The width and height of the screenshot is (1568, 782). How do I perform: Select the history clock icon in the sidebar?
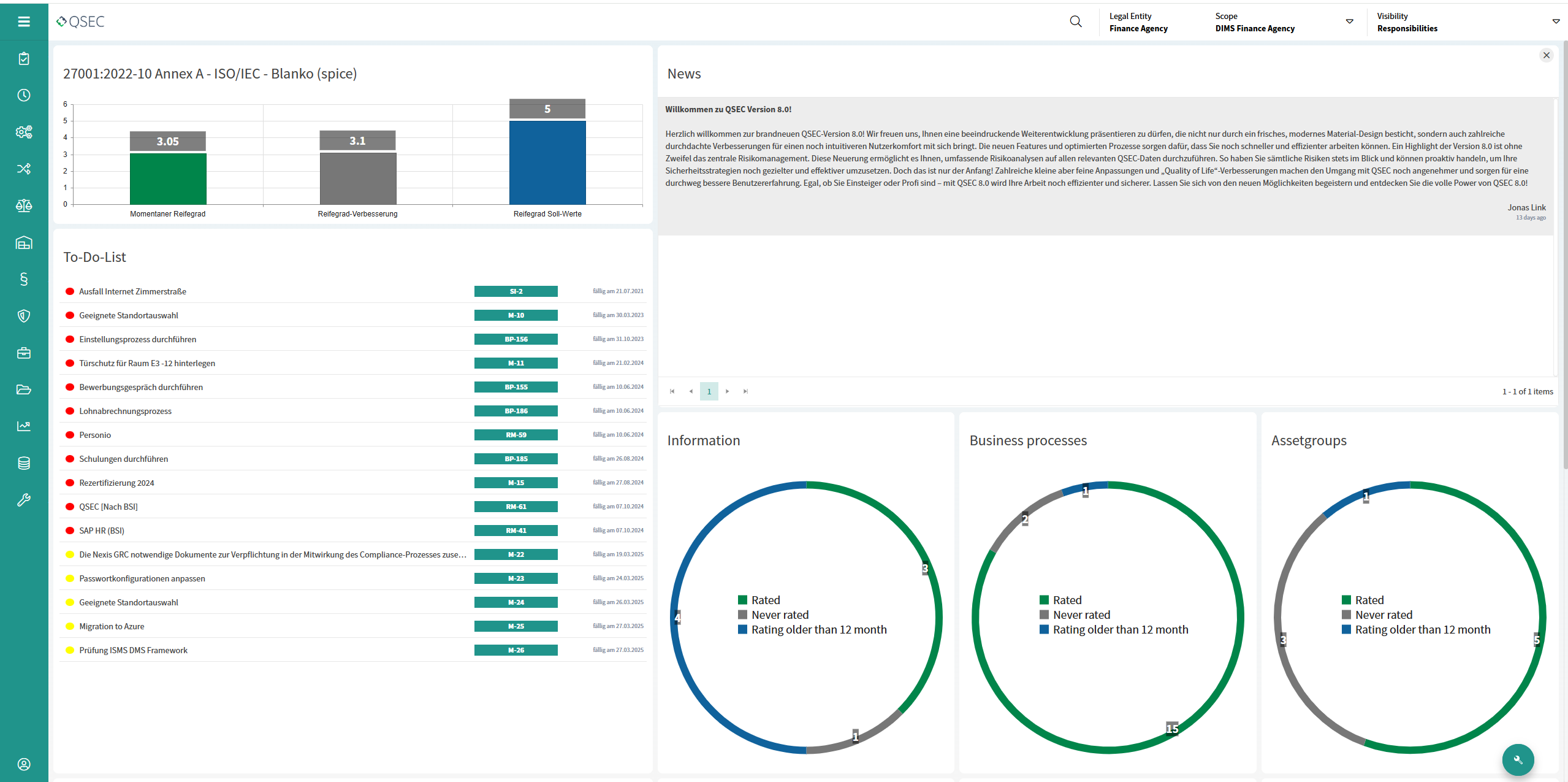24,95
